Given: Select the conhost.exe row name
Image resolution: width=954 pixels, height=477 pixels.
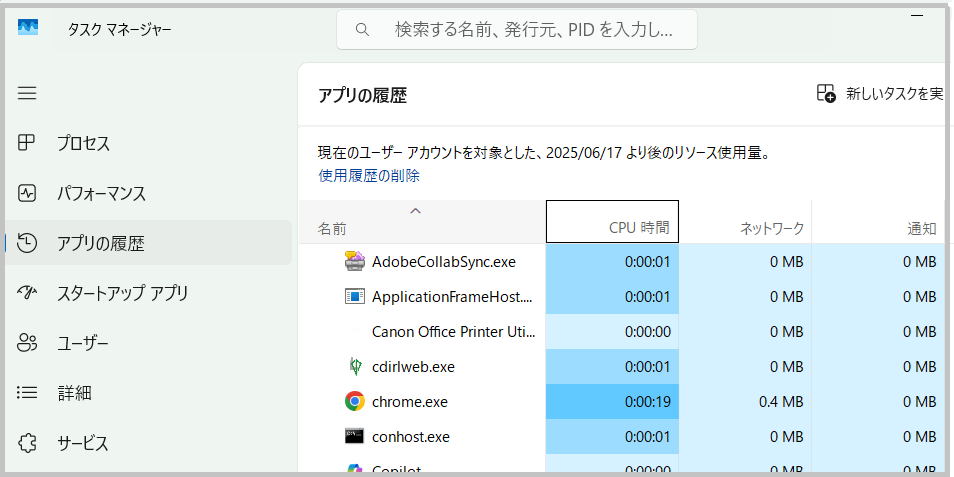Looking at the screenshot, I should coord(411,437).
